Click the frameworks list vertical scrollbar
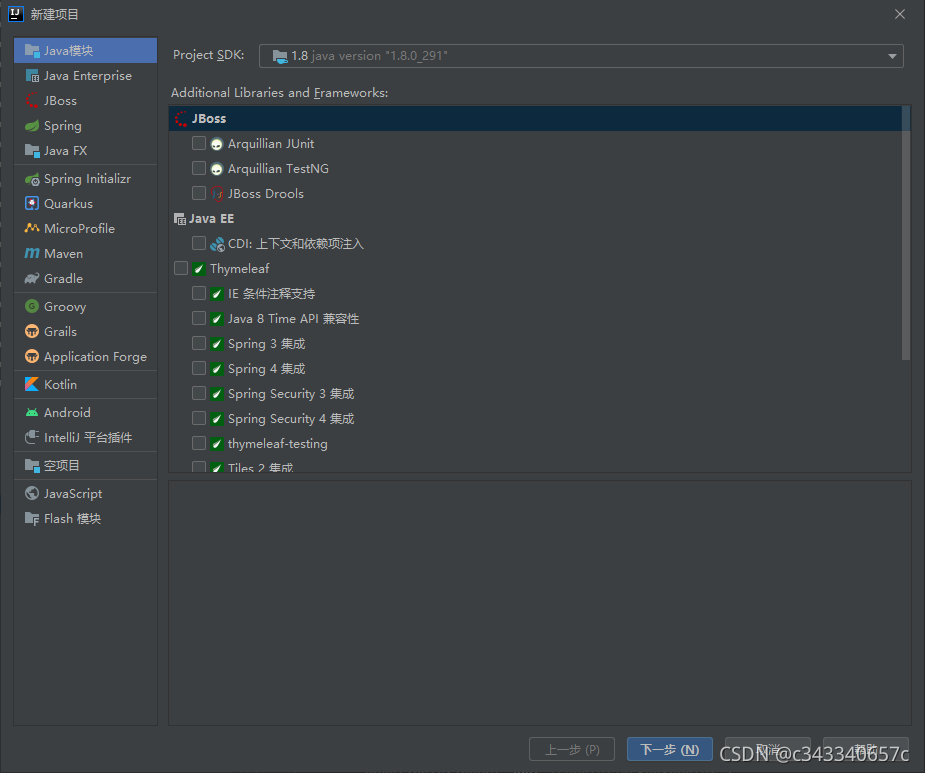Image resolution: width=925 pixels, height=773 pixels. [x=906, y=233]
